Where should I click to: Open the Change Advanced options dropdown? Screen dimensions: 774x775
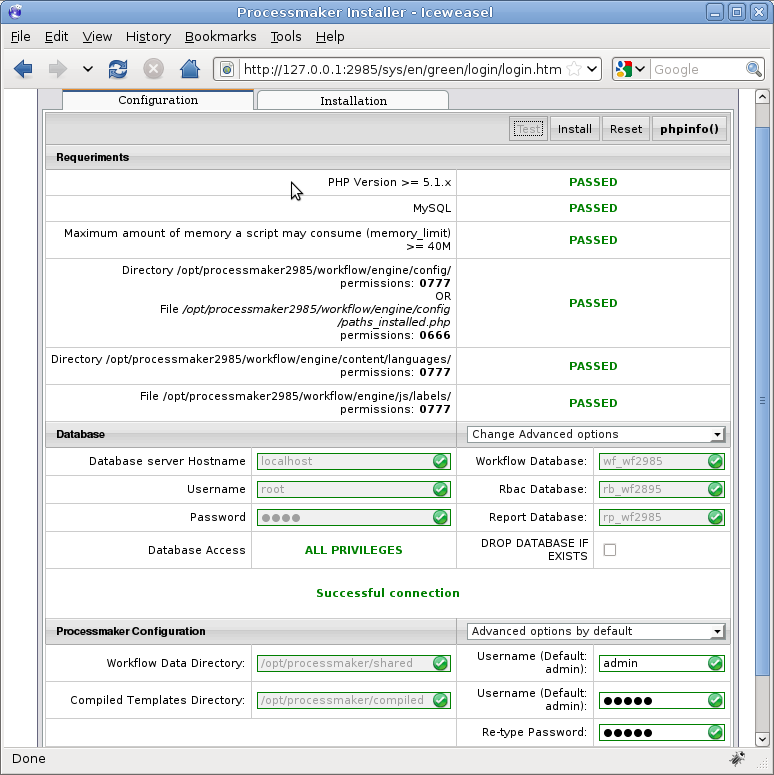point(596,434)
